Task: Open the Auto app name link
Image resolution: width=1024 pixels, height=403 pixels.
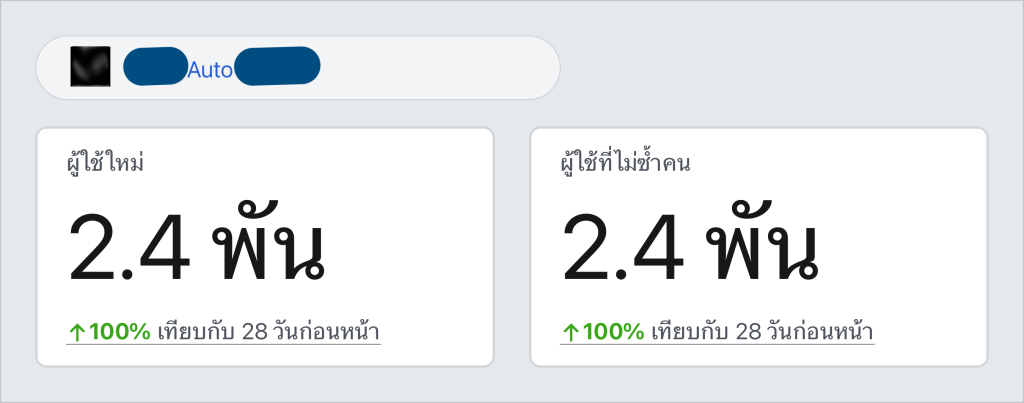Action: 210,71
